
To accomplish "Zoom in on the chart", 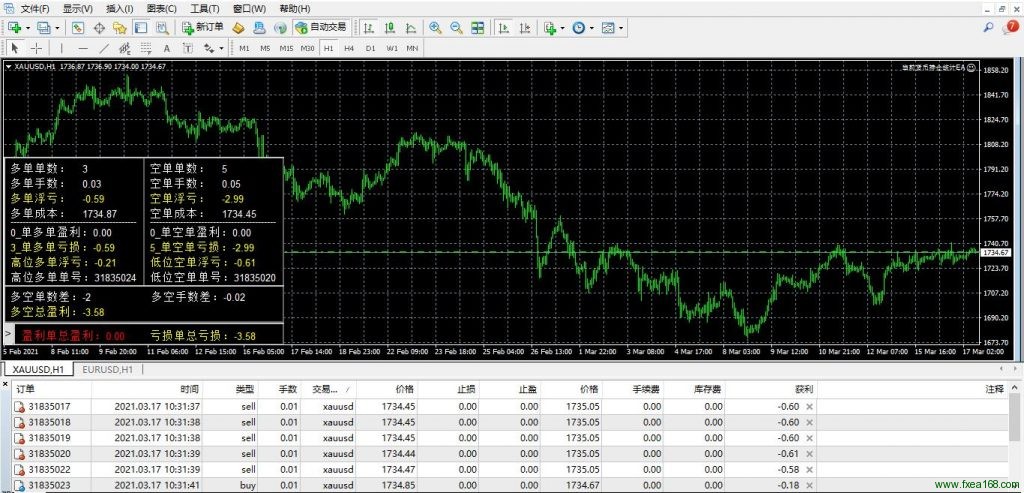I will tap(436, 27).
